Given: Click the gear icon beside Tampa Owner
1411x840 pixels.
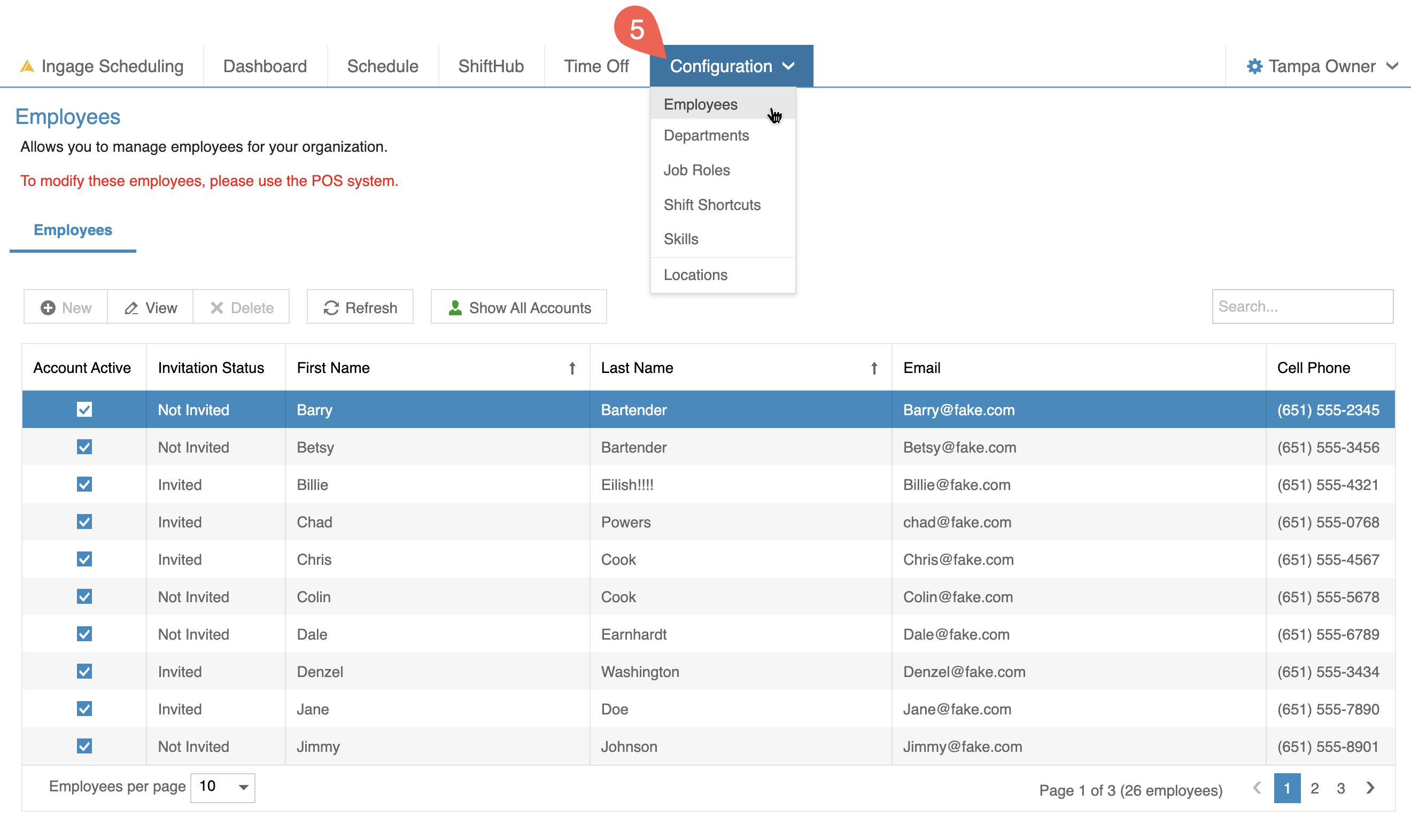Looking at the screenshot, I should 1254,66.
